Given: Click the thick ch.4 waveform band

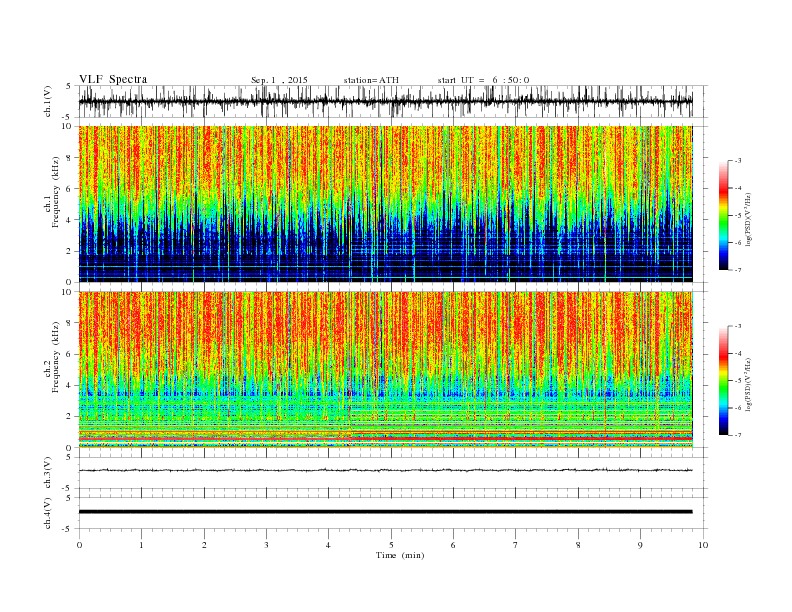Looking at the screenshot, I should (x=385, y=512).
